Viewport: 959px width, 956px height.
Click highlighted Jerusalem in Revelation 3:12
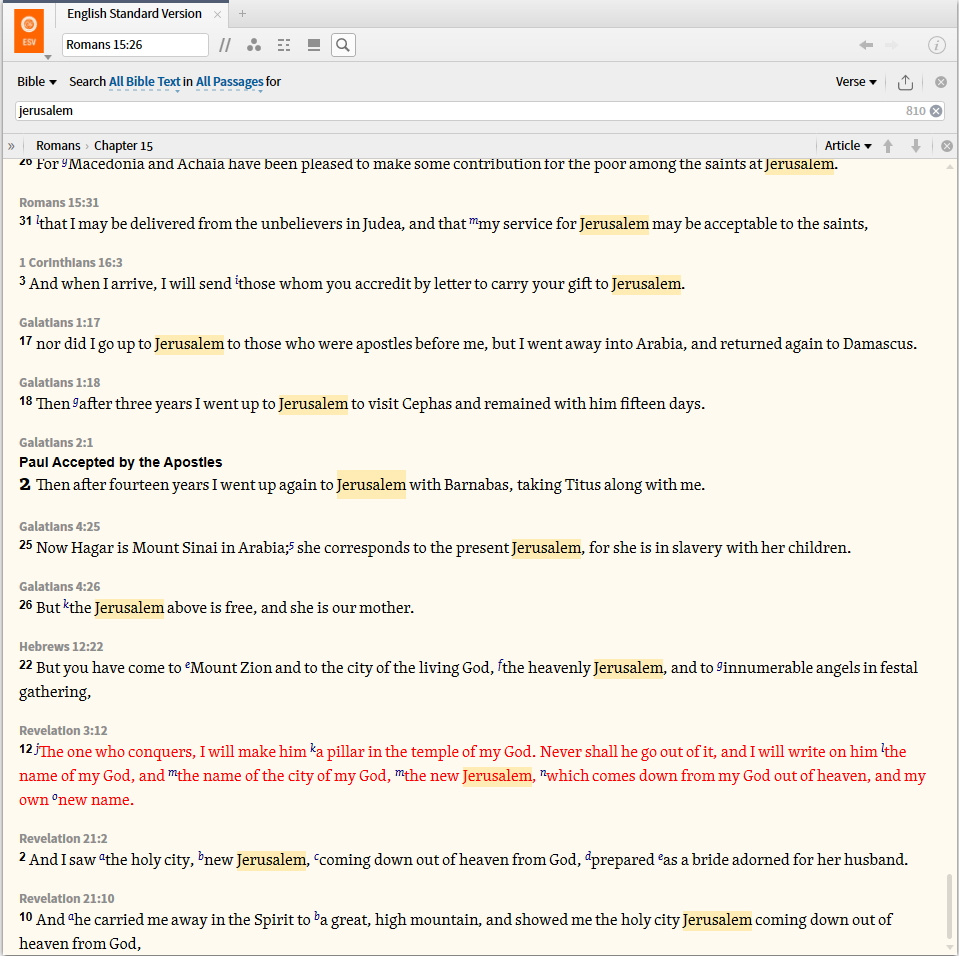pos(497,776)
